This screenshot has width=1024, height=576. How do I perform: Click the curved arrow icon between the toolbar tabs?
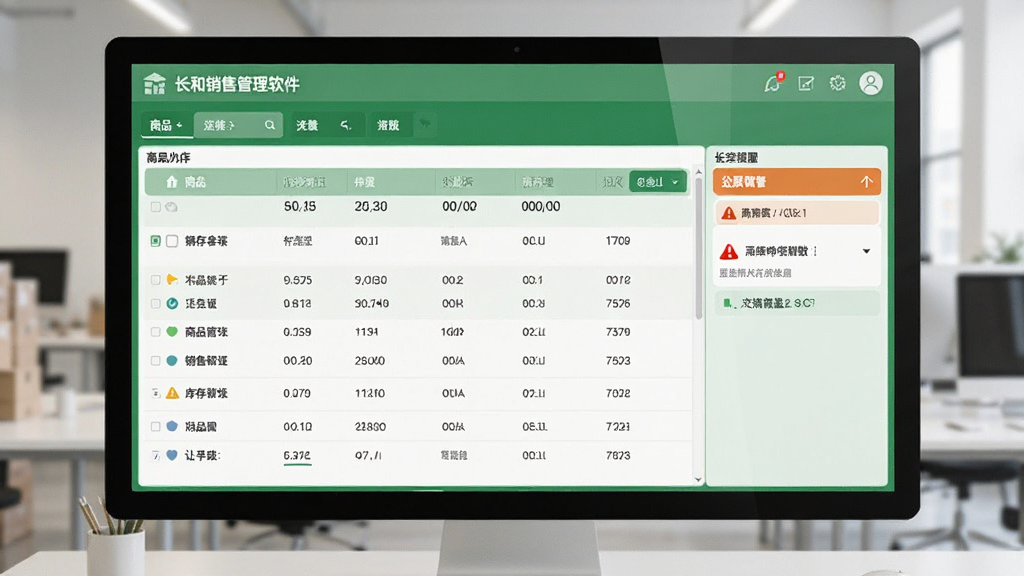pyautogui.click(x=346, y=125)
